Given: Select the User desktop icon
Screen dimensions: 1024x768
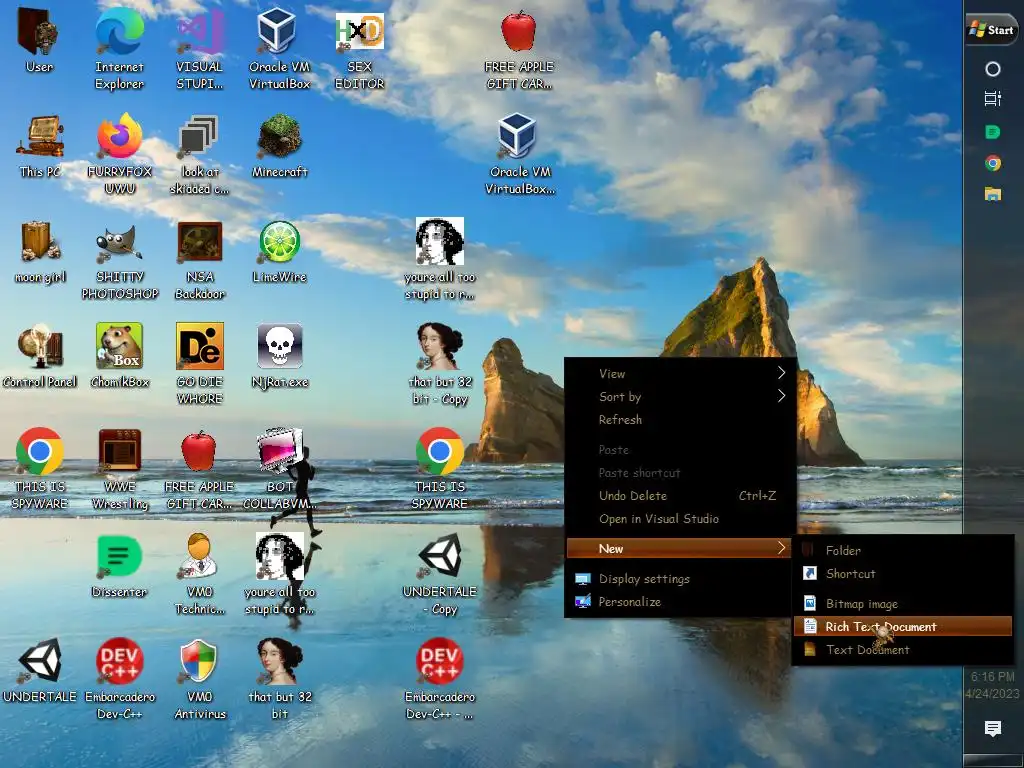Looking at the screenshot, I should [x=39, y=40].
